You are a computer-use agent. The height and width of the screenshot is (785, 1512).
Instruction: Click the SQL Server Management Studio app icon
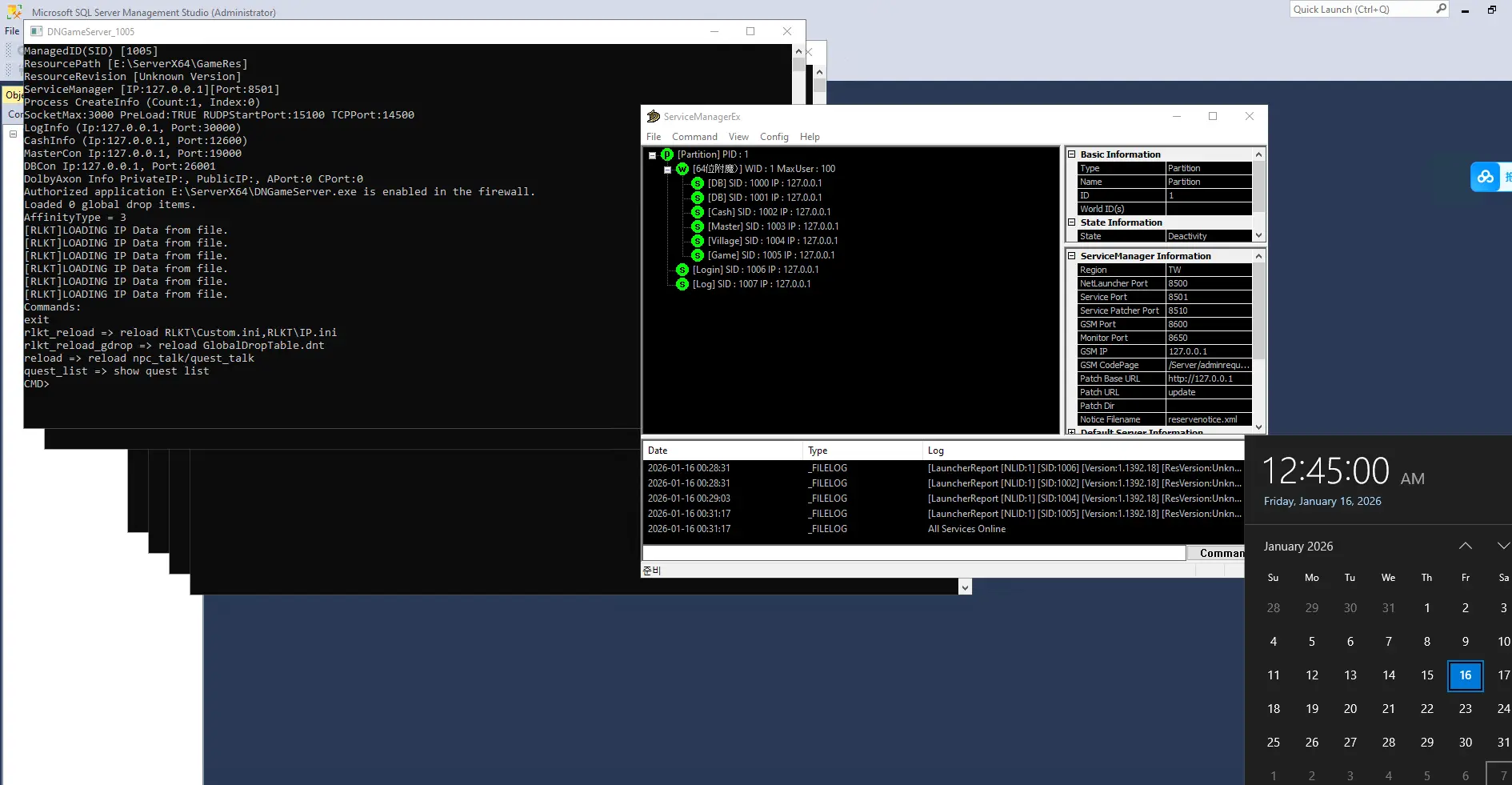pos(14,11)
